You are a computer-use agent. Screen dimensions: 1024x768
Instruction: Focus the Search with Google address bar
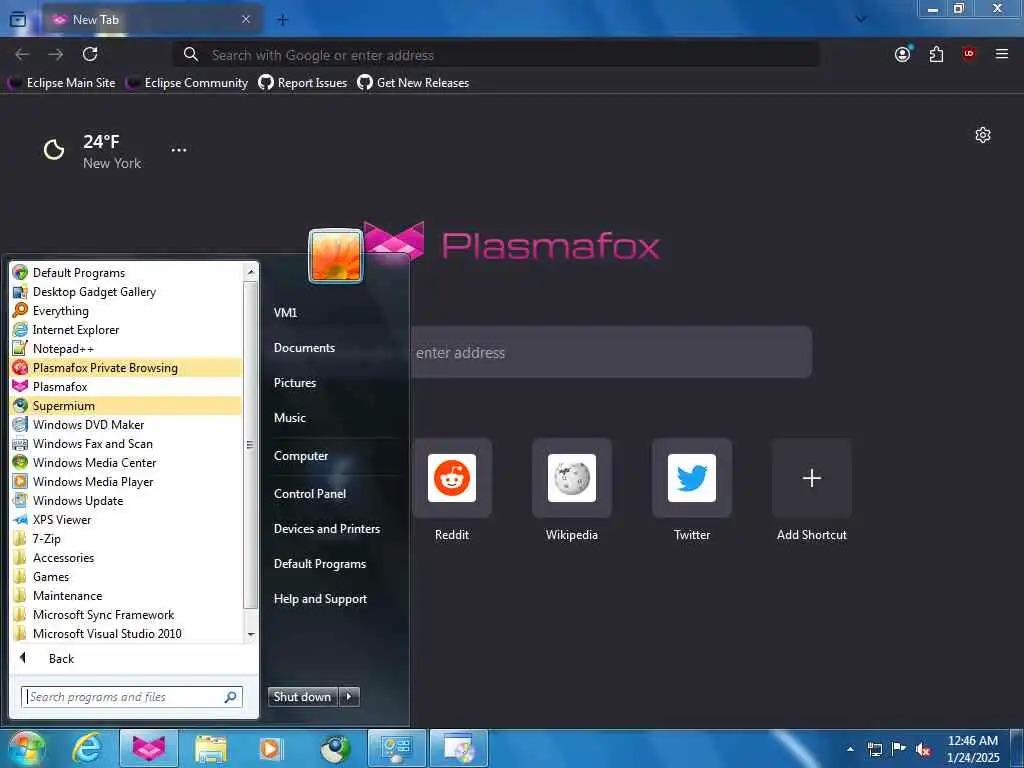pyautogui.click(x=496, y=55)
